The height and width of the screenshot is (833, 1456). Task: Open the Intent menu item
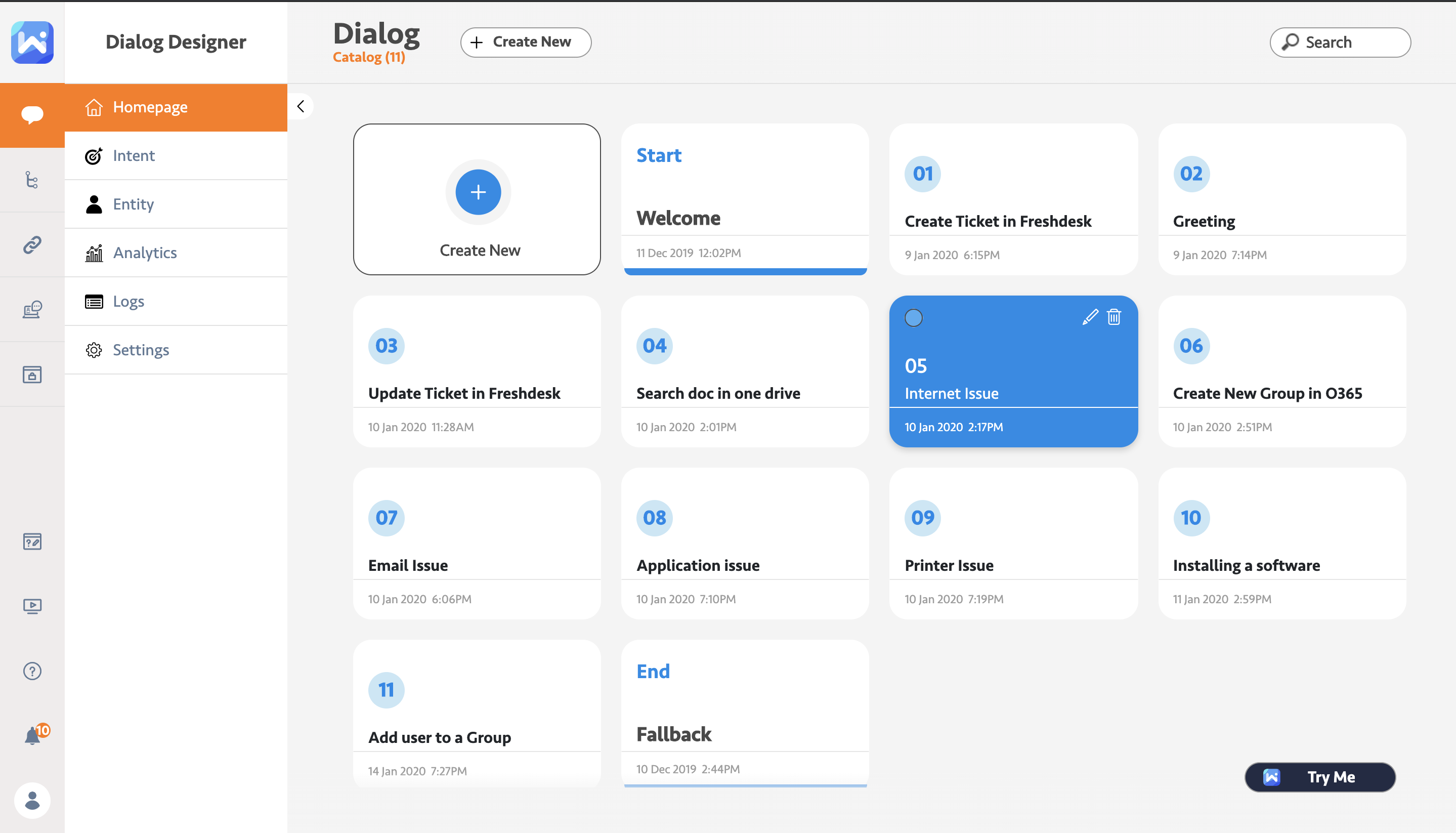coord(133,155)
